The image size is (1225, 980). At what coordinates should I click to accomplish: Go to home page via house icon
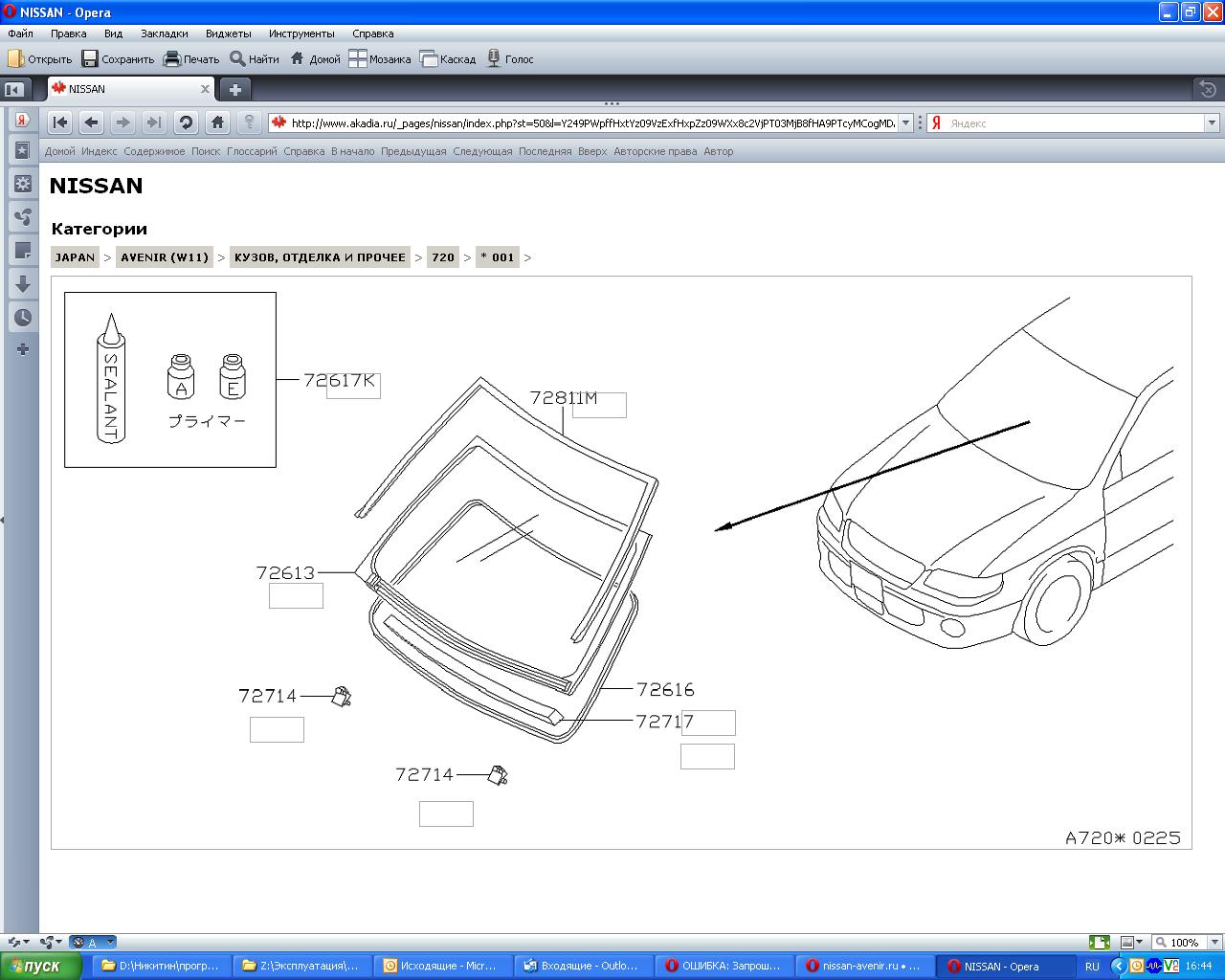pos(217,122)
